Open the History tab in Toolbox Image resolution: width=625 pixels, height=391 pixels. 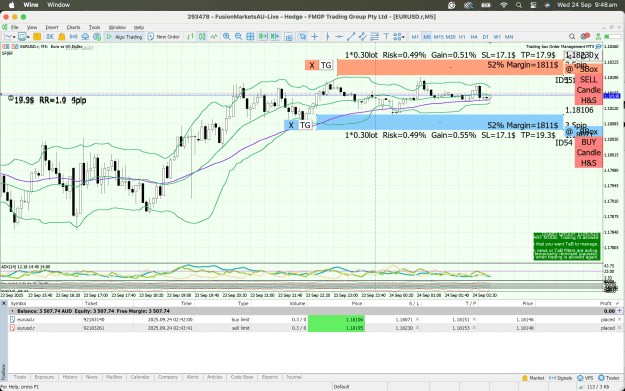(x=70, y=377)
